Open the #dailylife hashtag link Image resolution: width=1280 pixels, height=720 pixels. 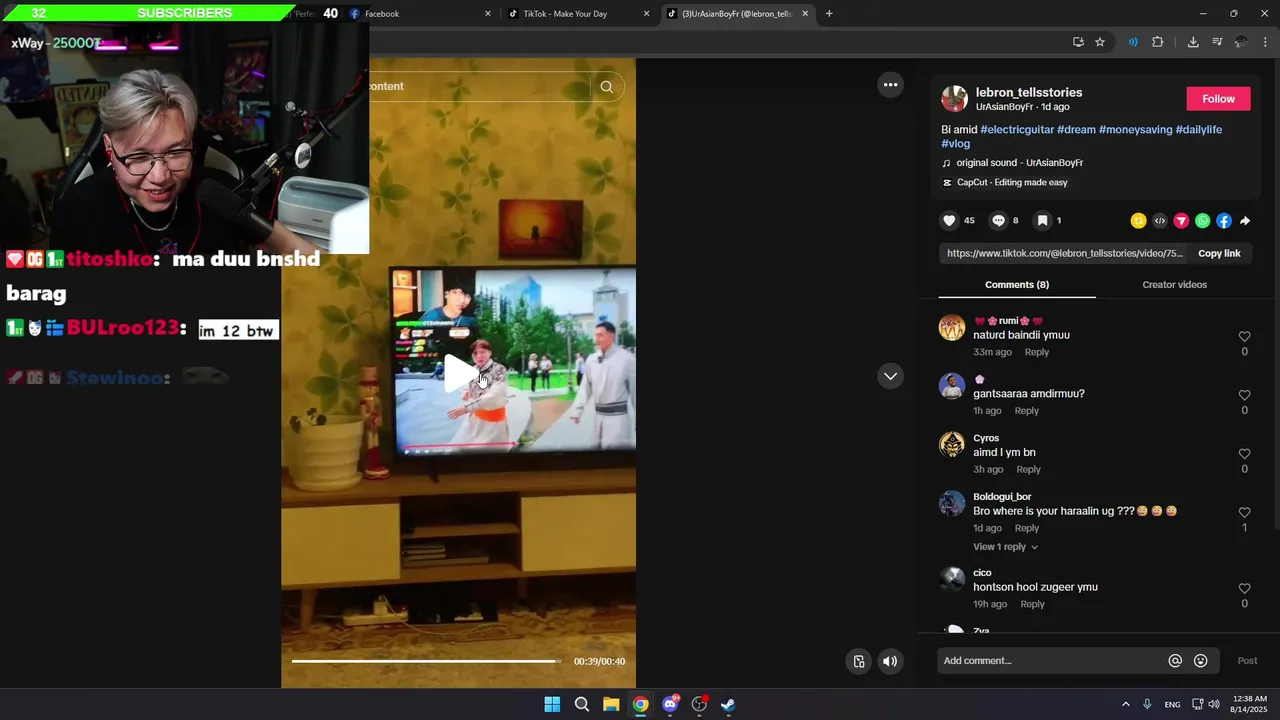coord(1198,130)
